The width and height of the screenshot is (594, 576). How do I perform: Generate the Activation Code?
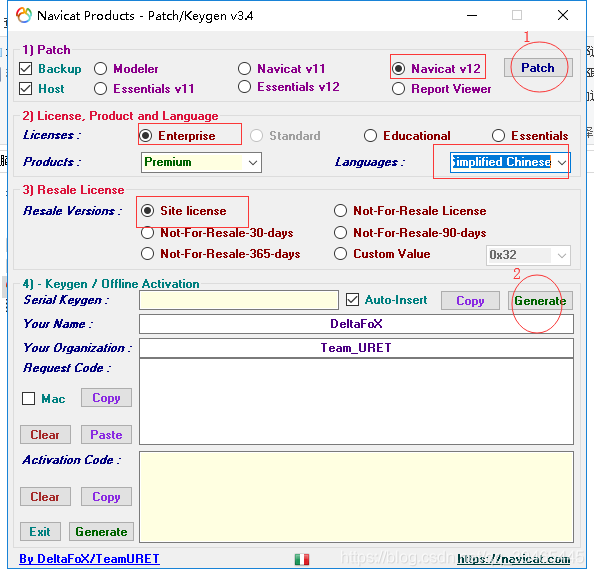[x=101, y=532]
